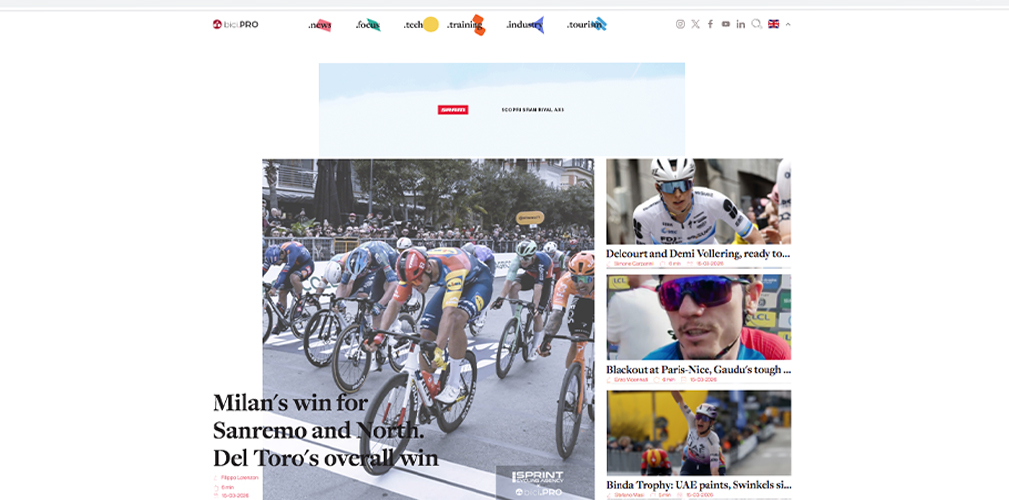Open thumbnail of Delcourt and Vollering article

click(x=698, y=201)
